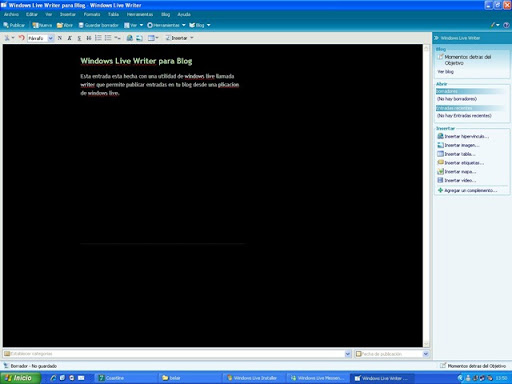Click the status bar blog name Momentos detras del Objetivo

click(477, 366)
